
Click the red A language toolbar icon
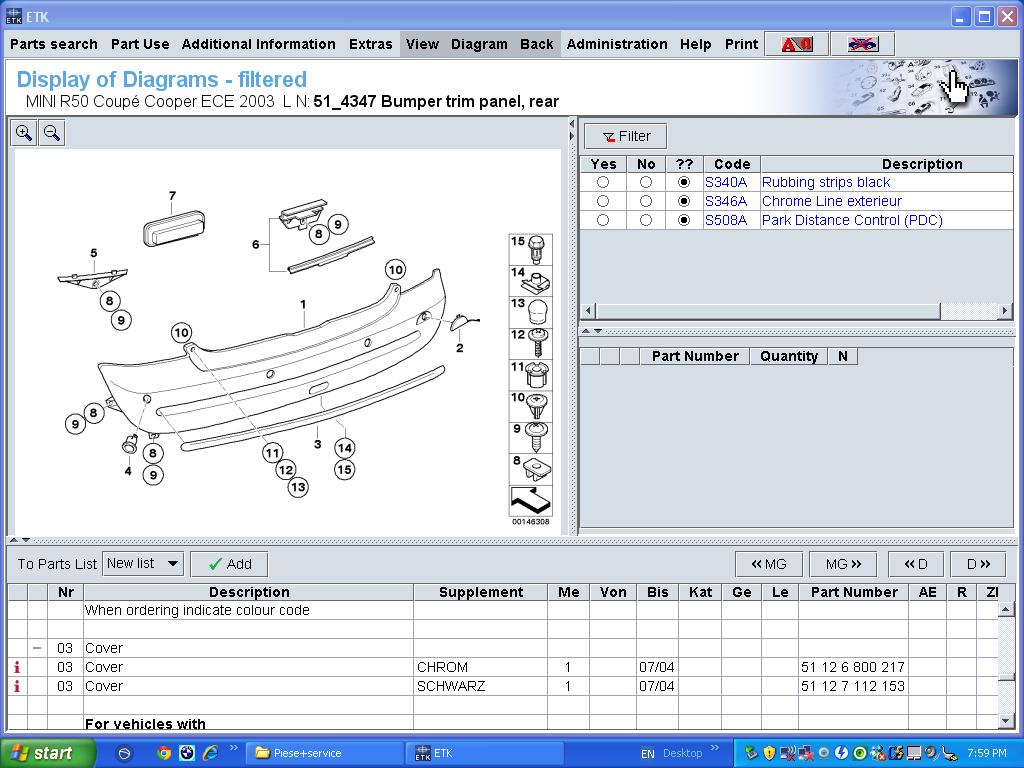[797, 44]
